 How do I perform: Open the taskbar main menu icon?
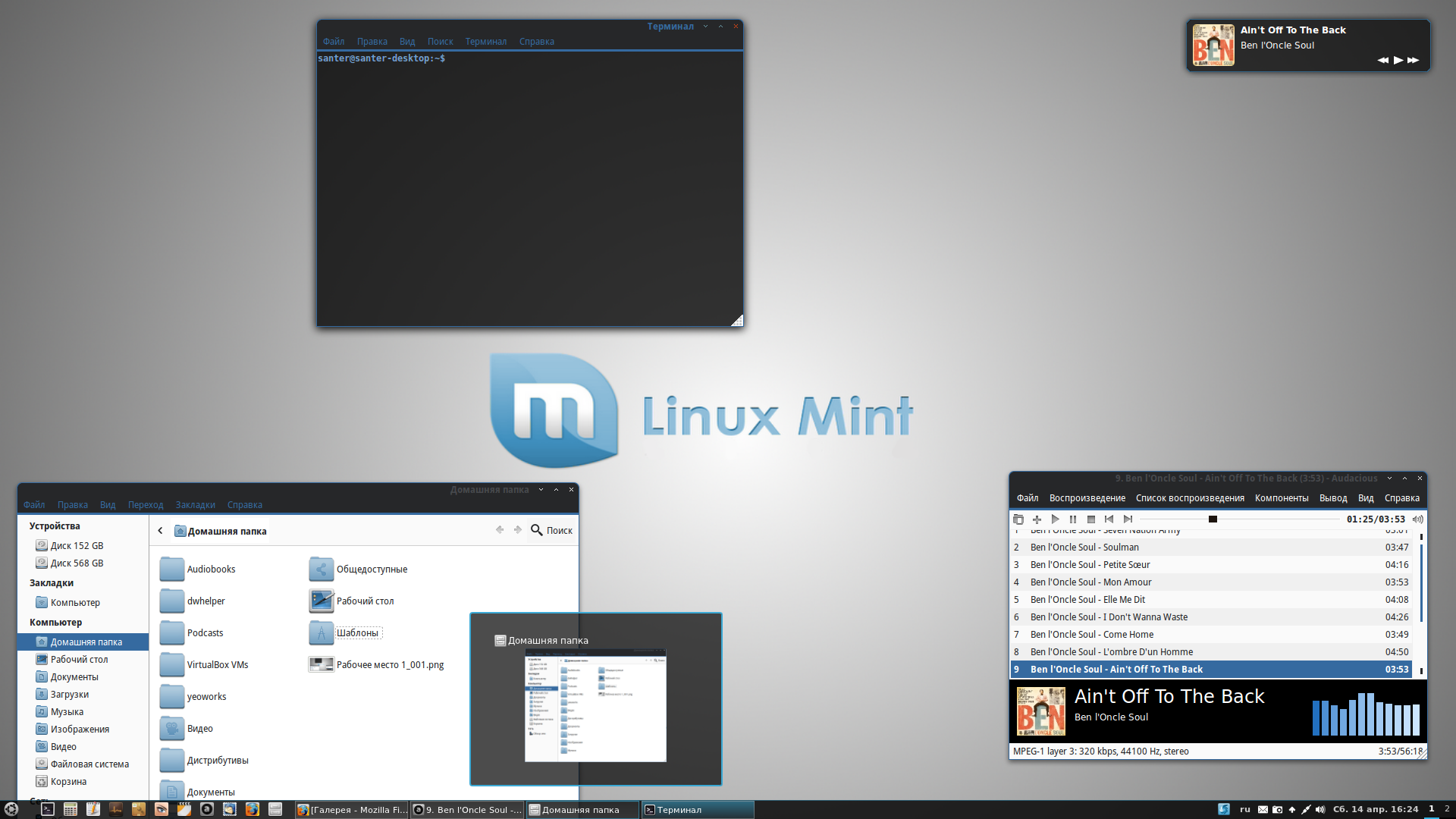(11, 809)
